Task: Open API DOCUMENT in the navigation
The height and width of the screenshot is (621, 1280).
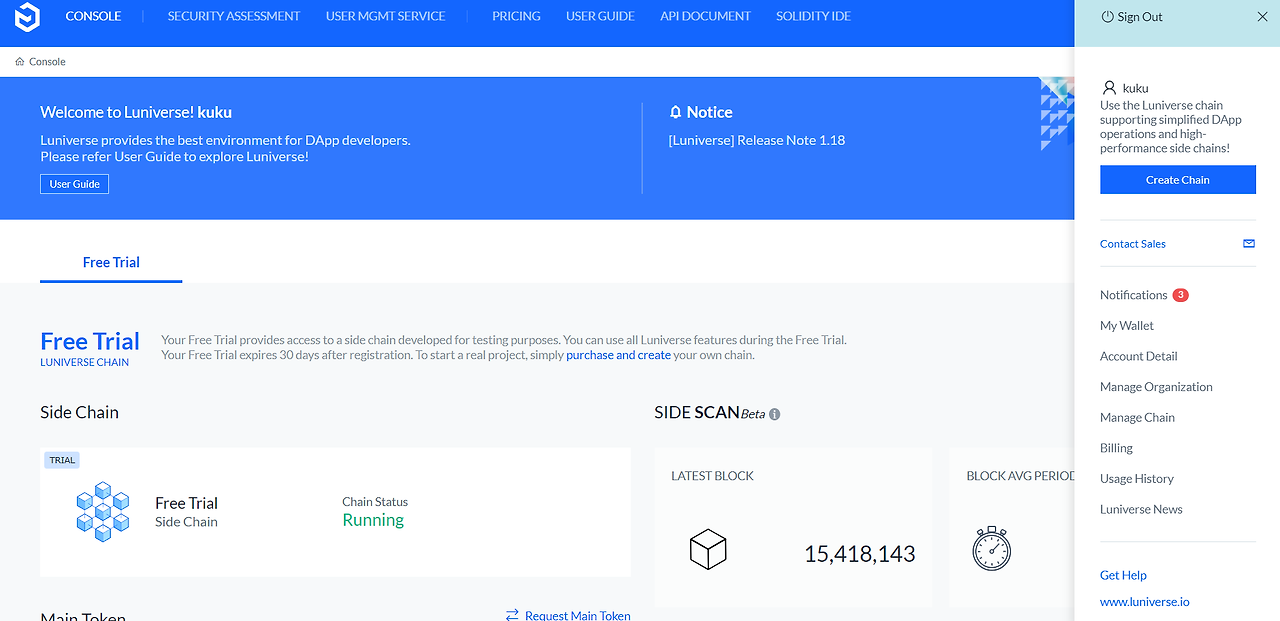Action: coord(705,16)
